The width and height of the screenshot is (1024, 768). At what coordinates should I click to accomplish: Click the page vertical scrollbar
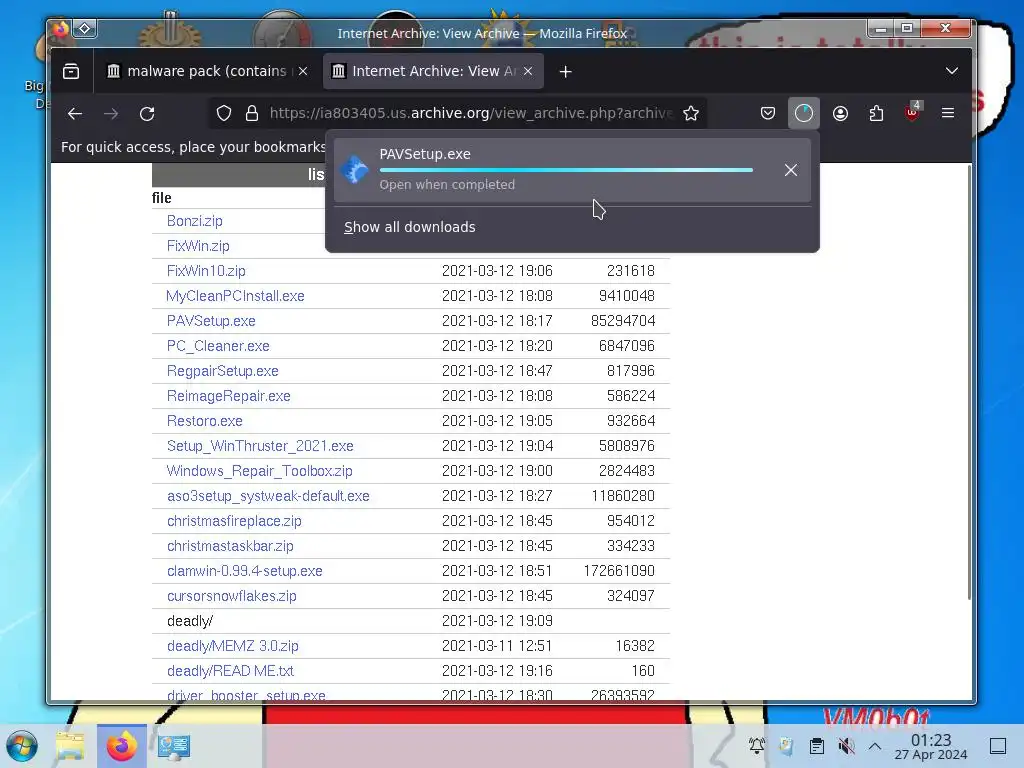(969, 382)
